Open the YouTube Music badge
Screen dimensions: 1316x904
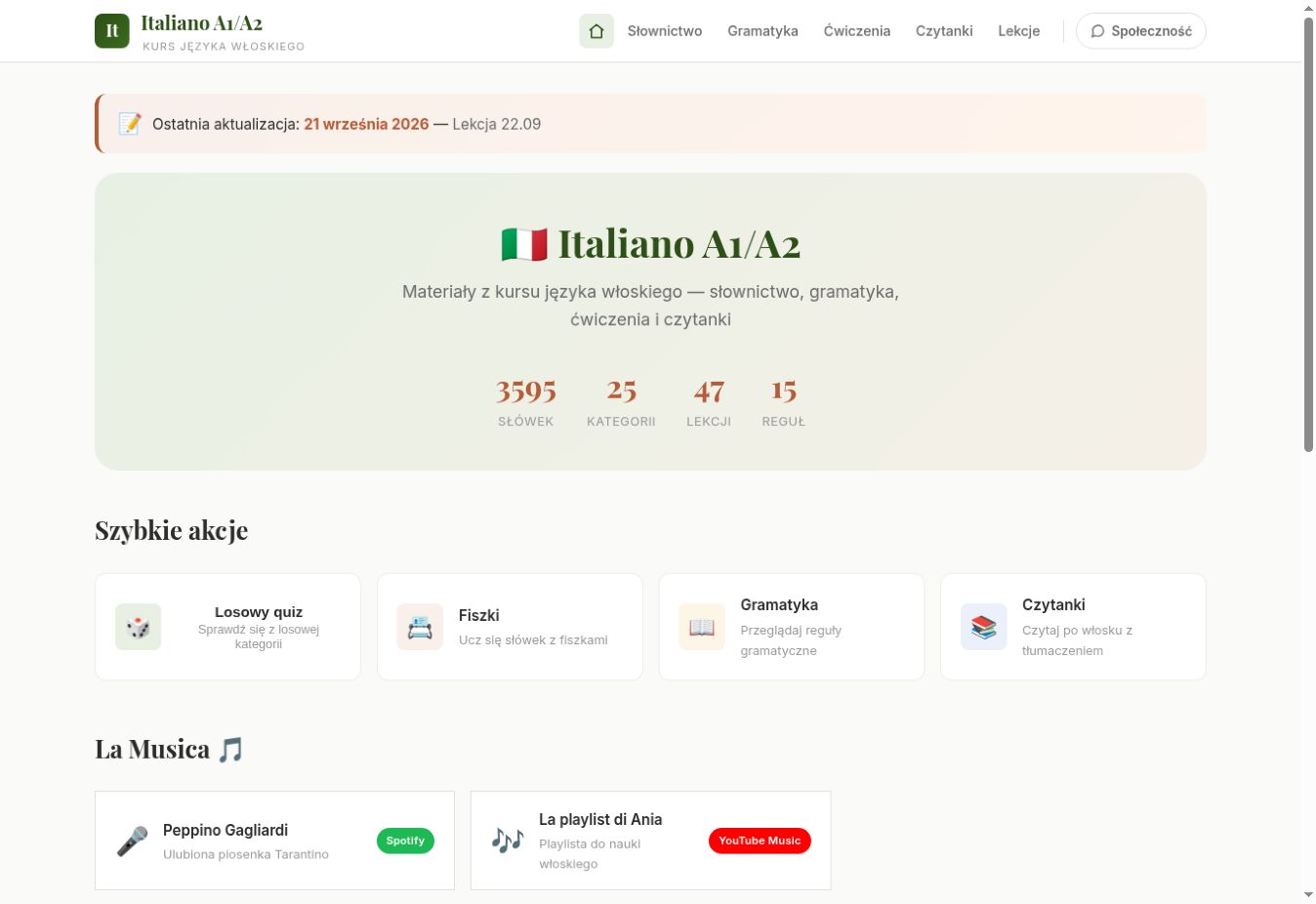pos(760,841)
